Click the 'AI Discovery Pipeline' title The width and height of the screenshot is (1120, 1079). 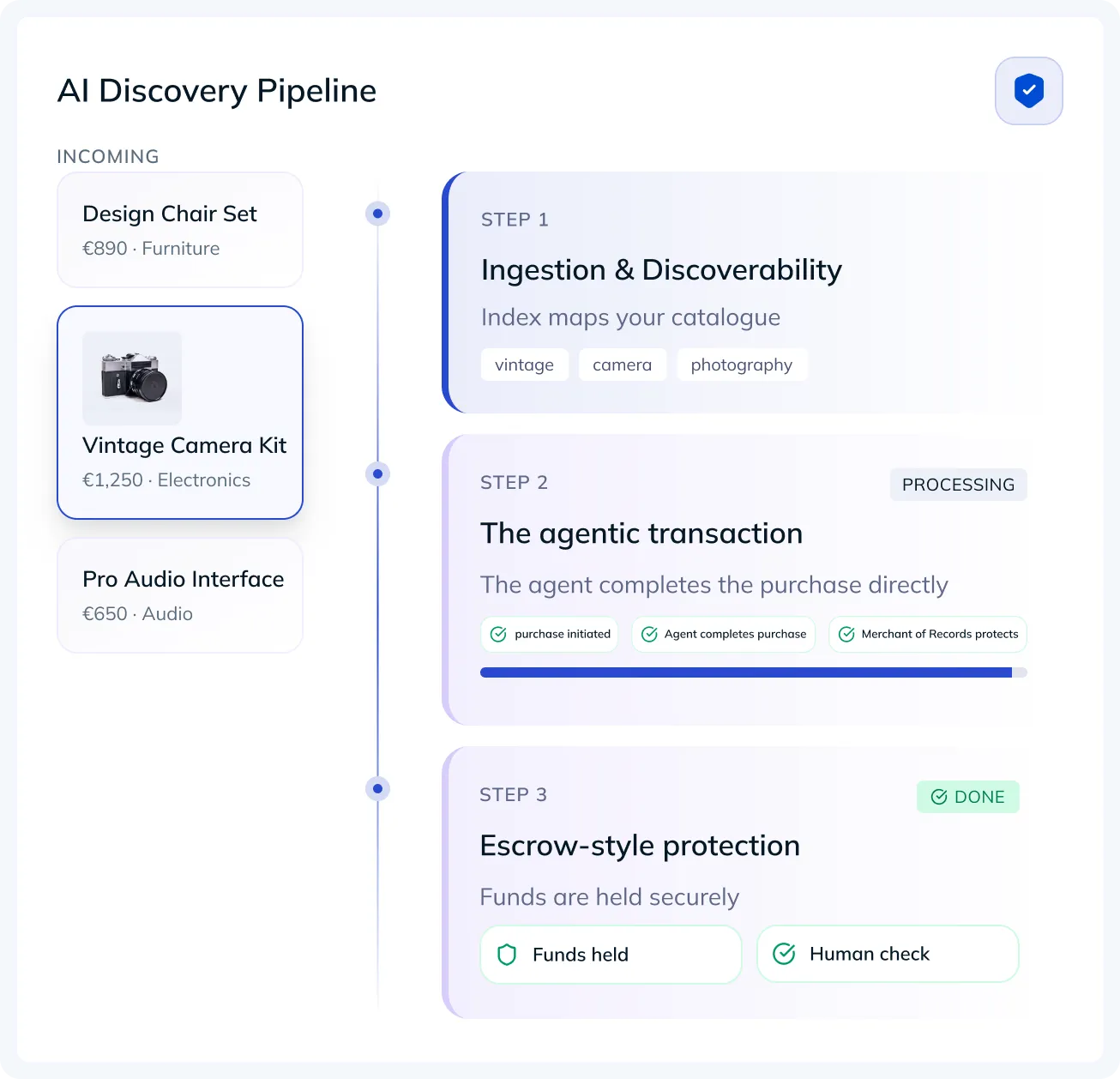[217, 91]
